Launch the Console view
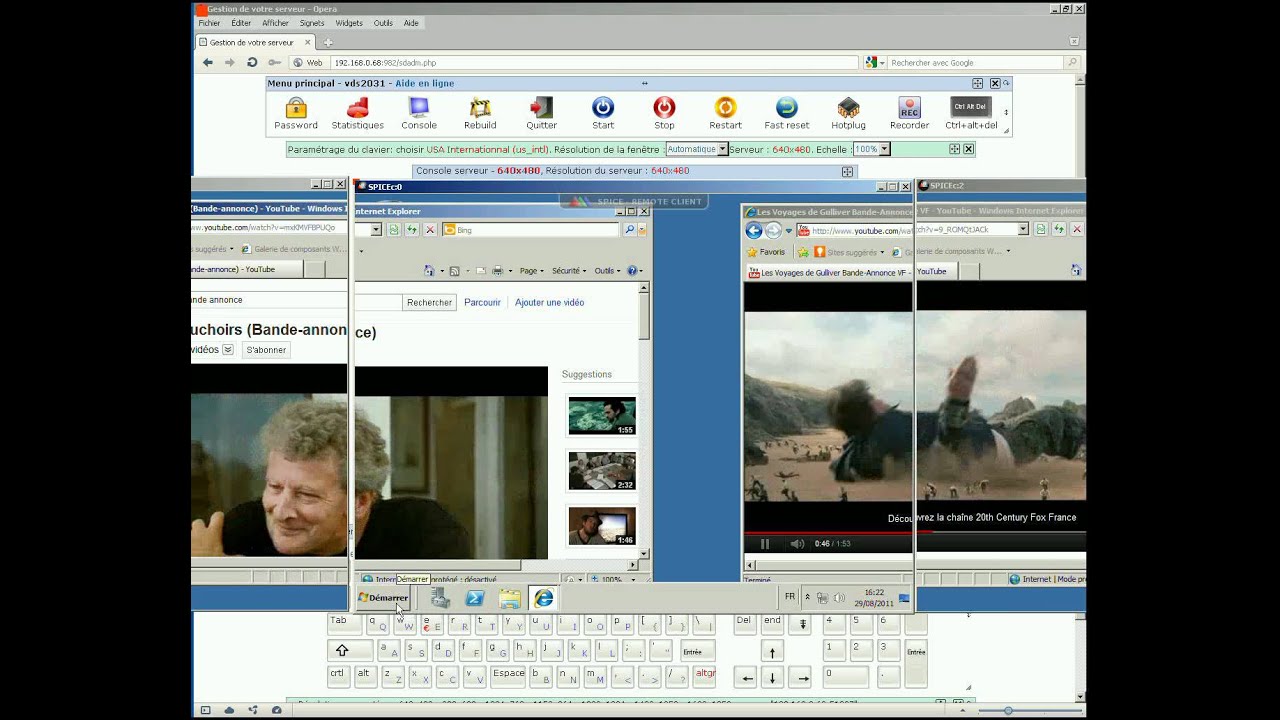1280x720 pixels. point(419,113)
